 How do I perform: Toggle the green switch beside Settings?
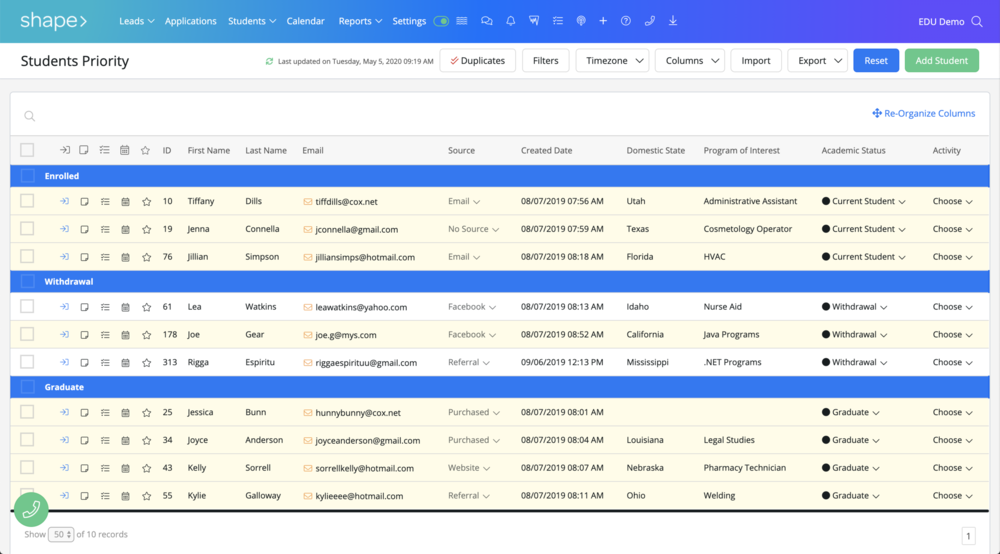point(441,21)
